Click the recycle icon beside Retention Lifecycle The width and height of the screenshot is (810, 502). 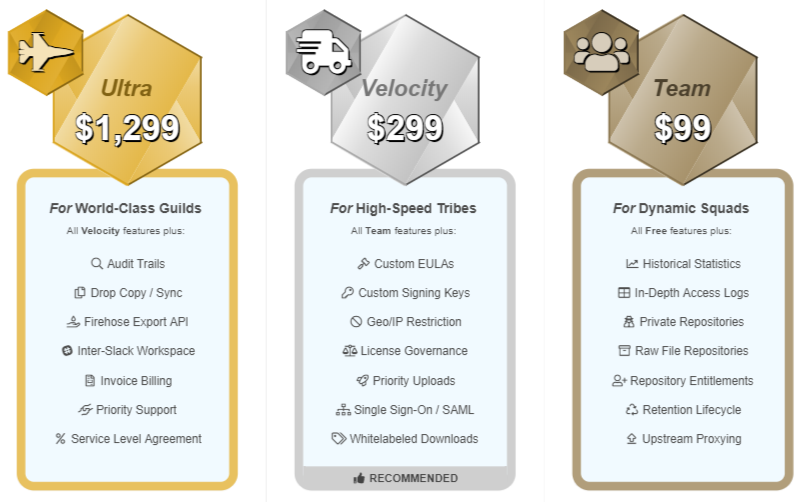pos(632,410)
